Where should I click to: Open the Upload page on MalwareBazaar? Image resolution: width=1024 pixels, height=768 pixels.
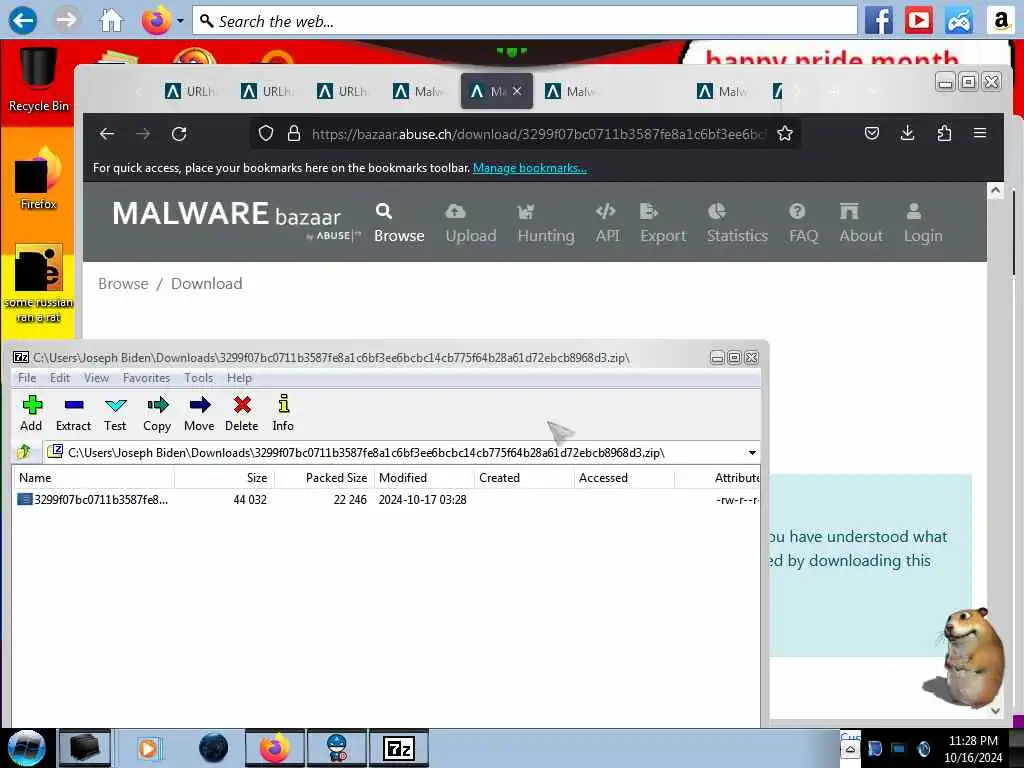click(x=471, y=223)
